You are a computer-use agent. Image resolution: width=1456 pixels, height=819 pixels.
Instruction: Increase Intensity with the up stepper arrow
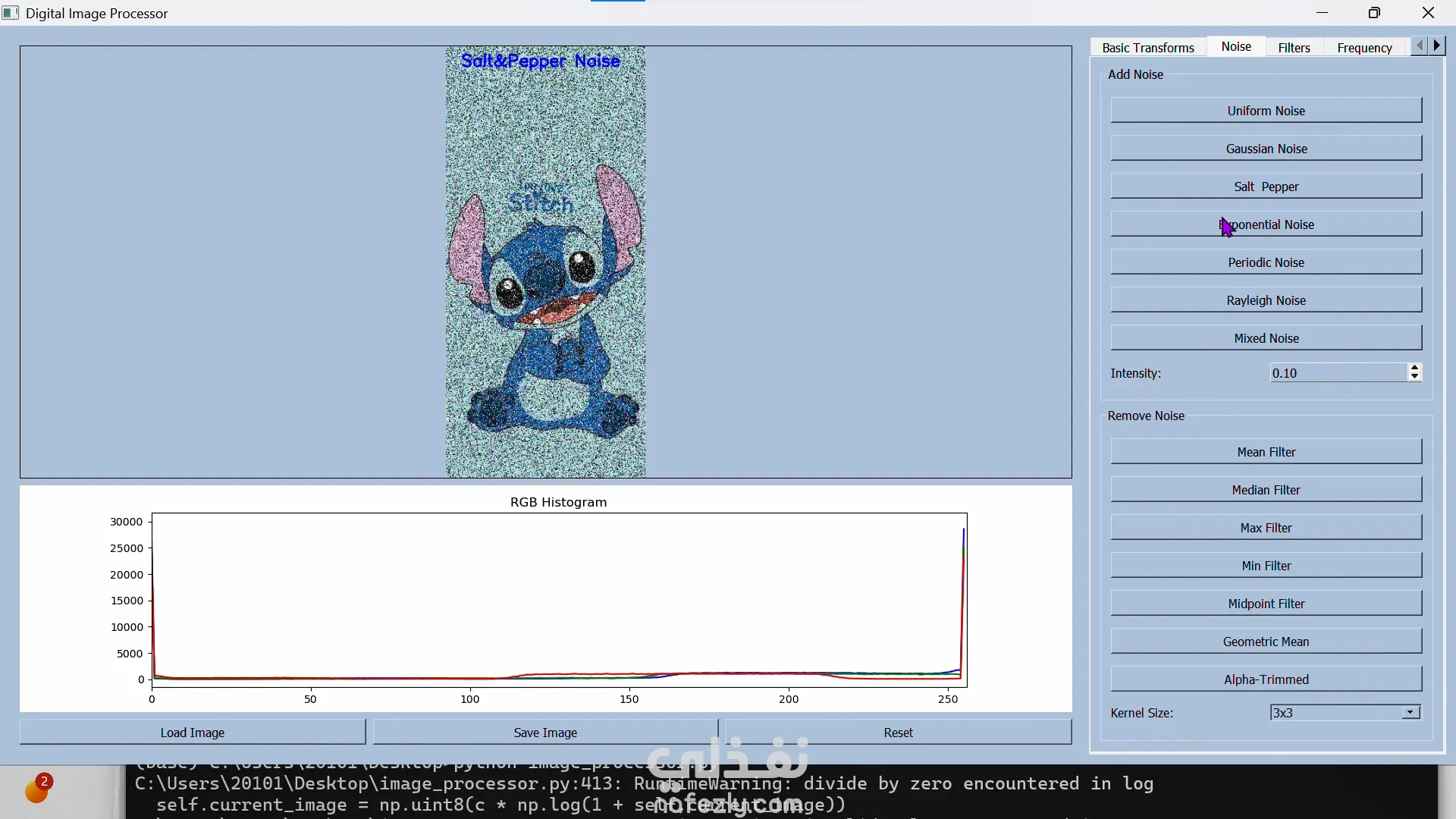1414,368
